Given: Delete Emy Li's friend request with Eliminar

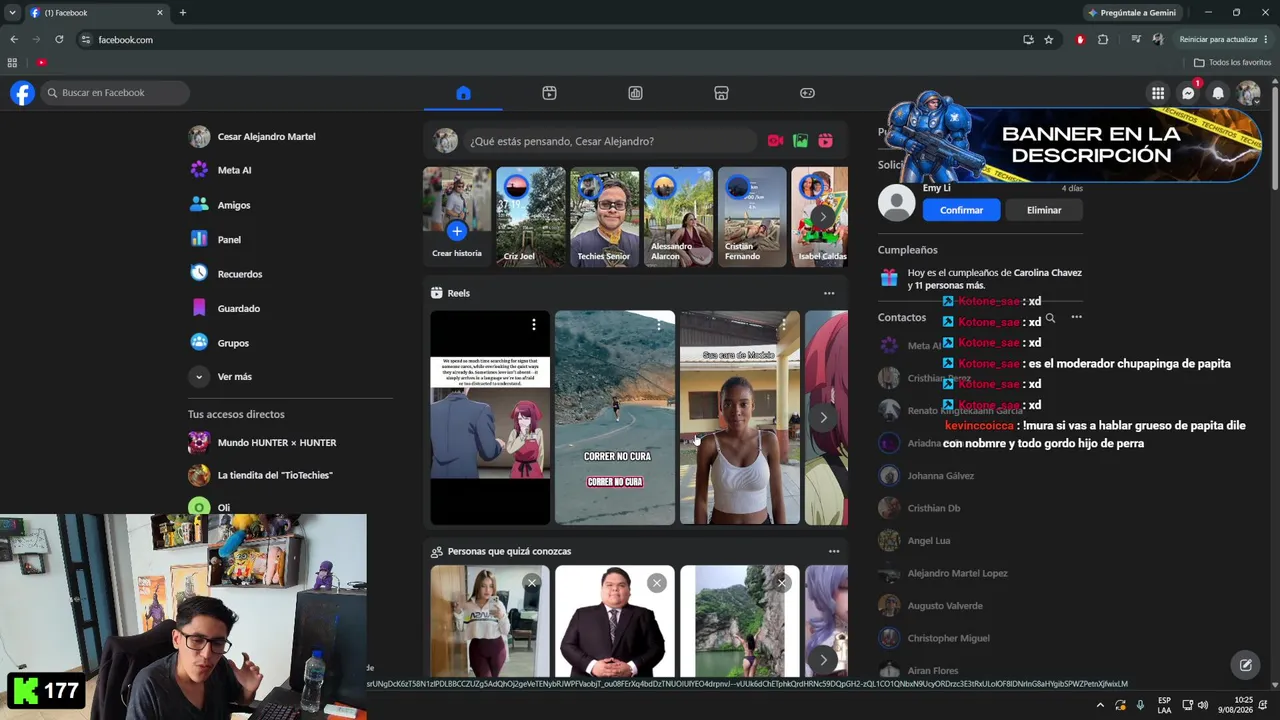Looking at the screenshot, I should [x=1043, y=210].
